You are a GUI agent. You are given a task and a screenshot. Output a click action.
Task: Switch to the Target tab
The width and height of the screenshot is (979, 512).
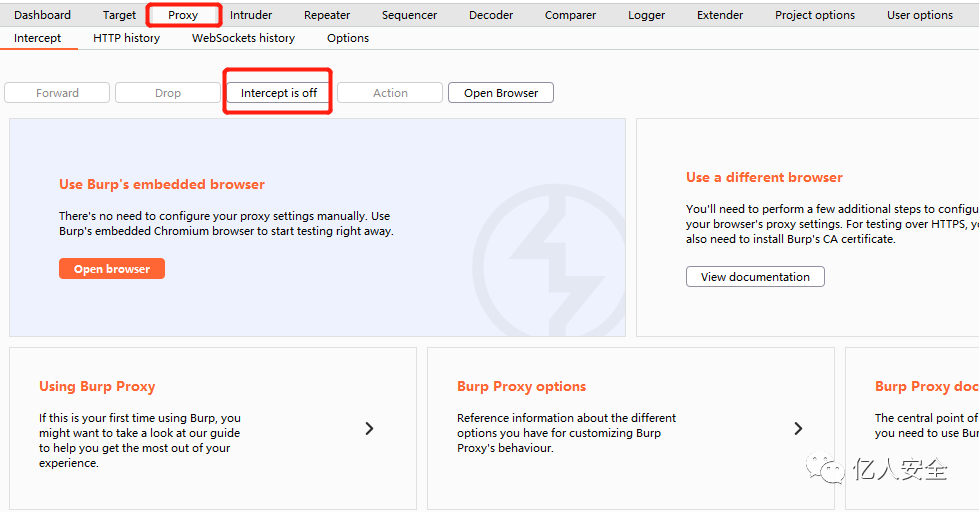coord(119,15)
